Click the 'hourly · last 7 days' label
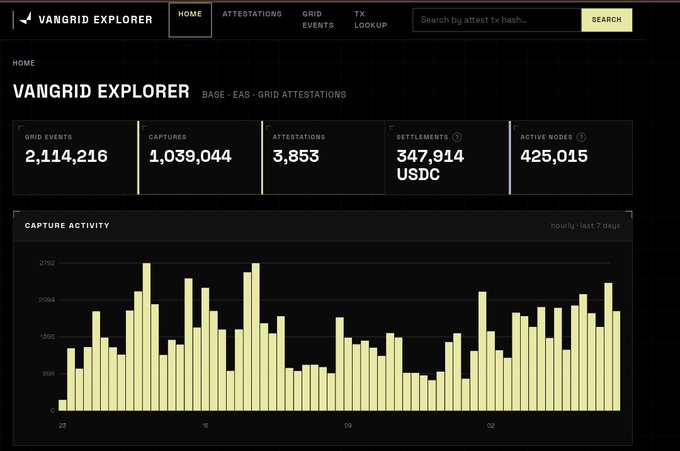Image resolution: width=680 pixels, height=451 pixels. pos(585,226)
